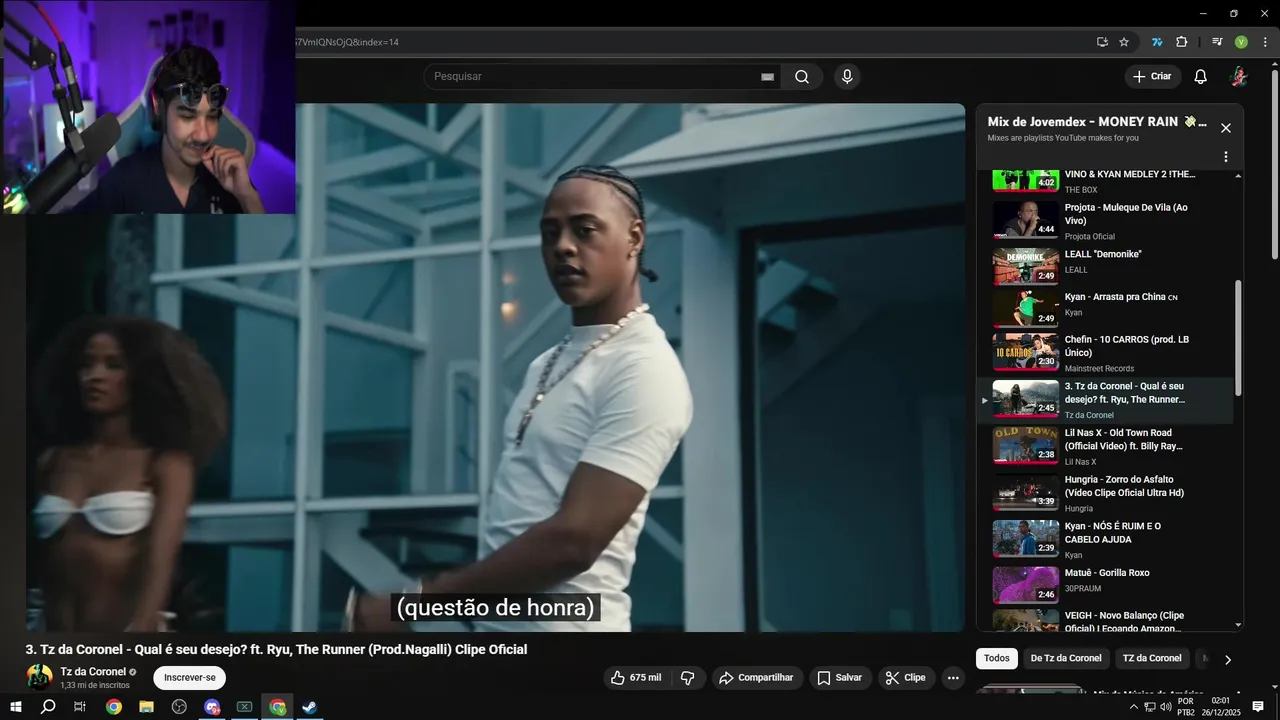The image size is (1280, 720).
Task: Play Kyan - Arrasta pra China item
Action: [1105, 308]
